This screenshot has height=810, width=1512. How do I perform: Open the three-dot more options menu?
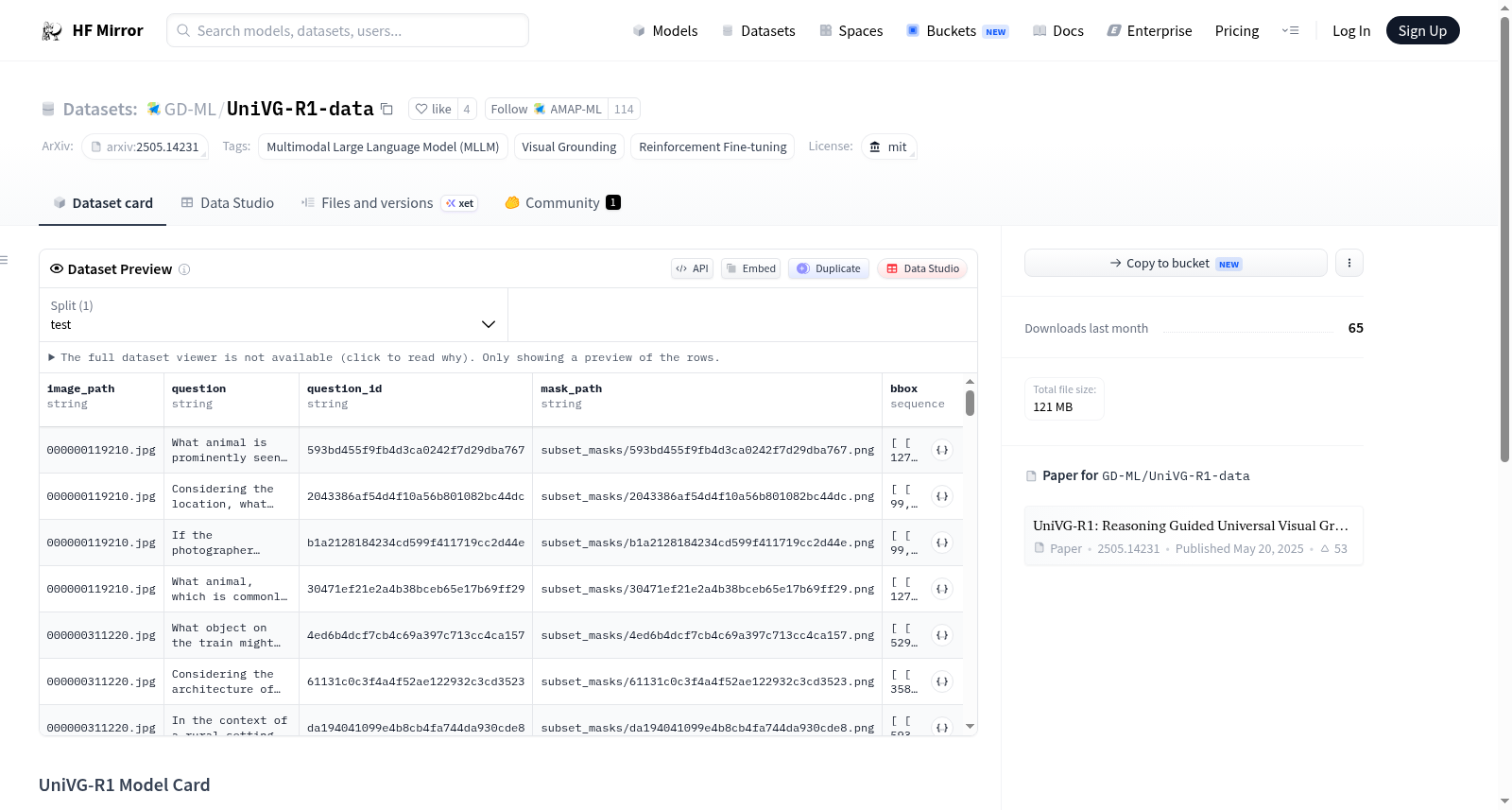click(1349, 263)
